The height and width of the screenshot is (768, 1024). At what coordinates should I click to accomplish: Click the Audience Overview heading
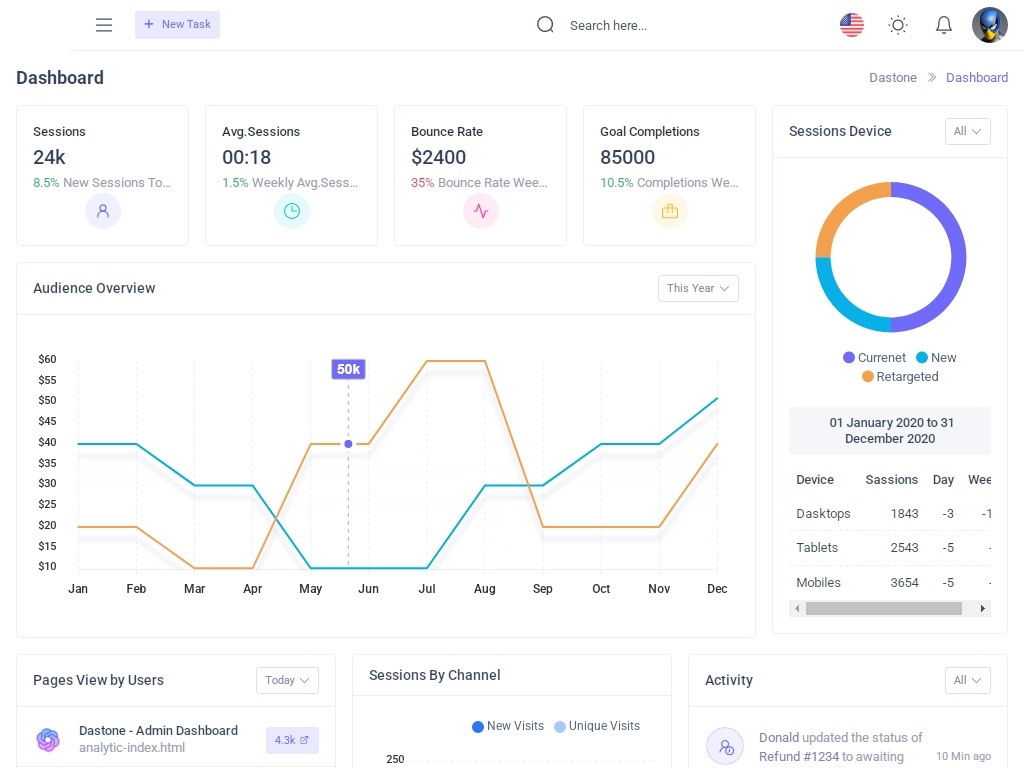(94, 288)
